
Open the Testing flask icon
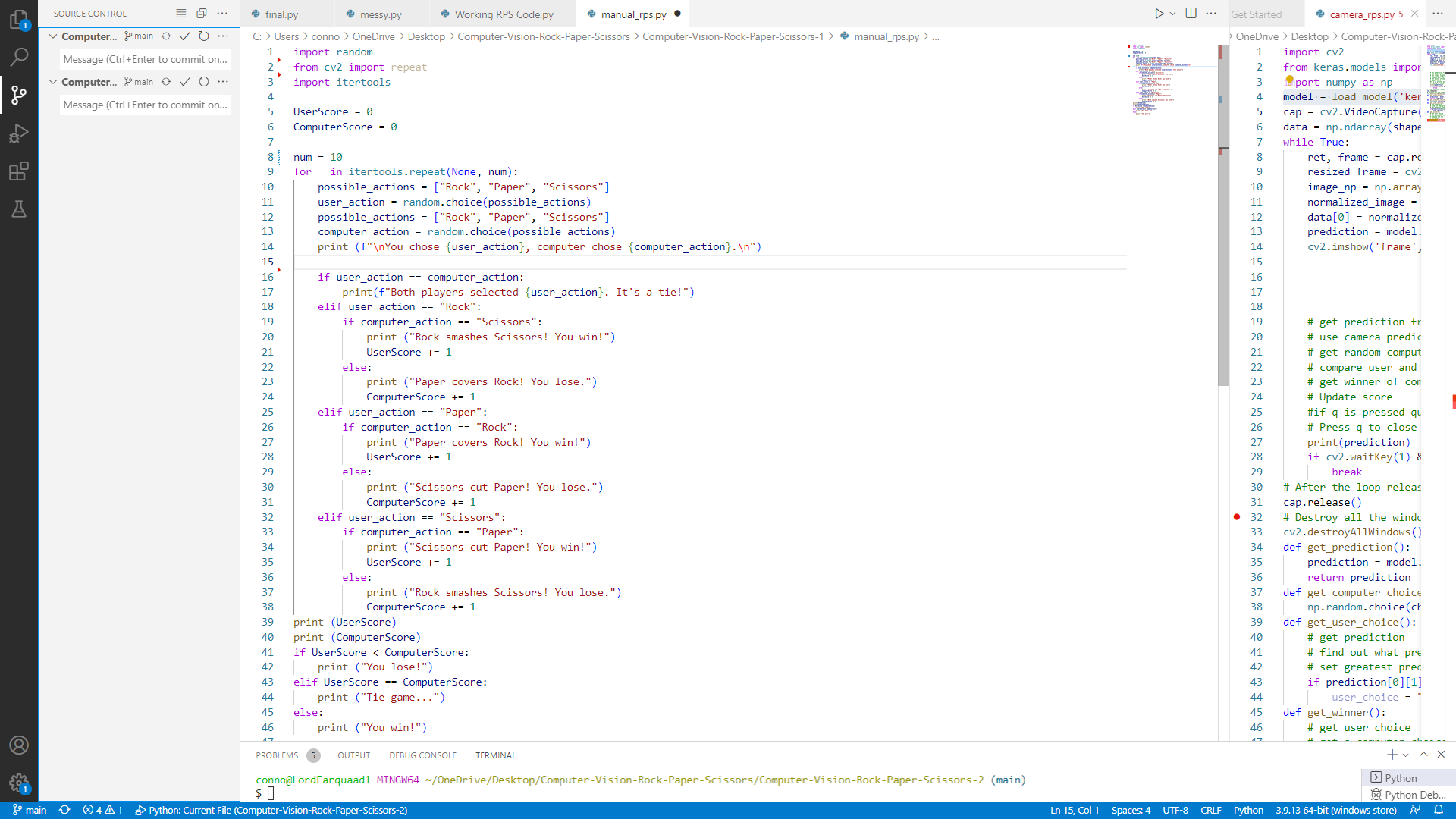click(19, 209)
